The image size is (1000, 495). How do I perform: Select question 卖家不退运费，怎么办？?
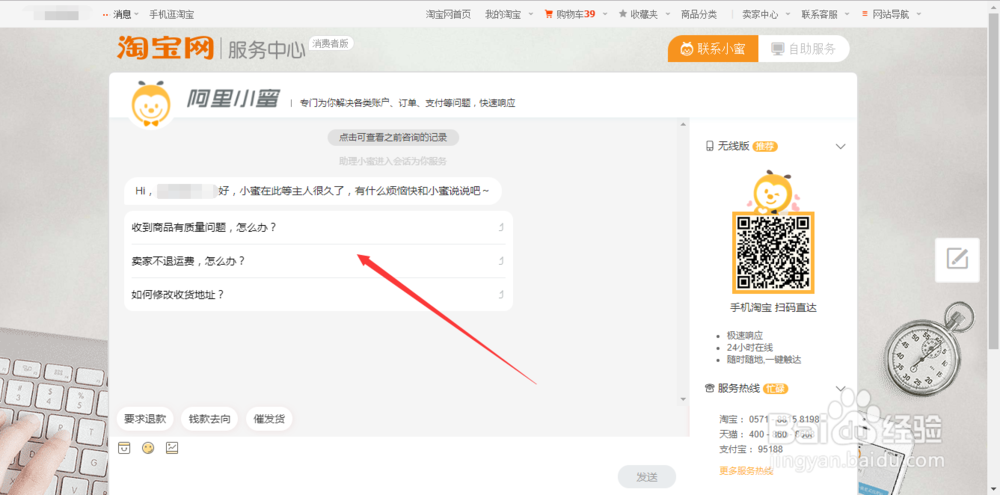click(318, 261)
